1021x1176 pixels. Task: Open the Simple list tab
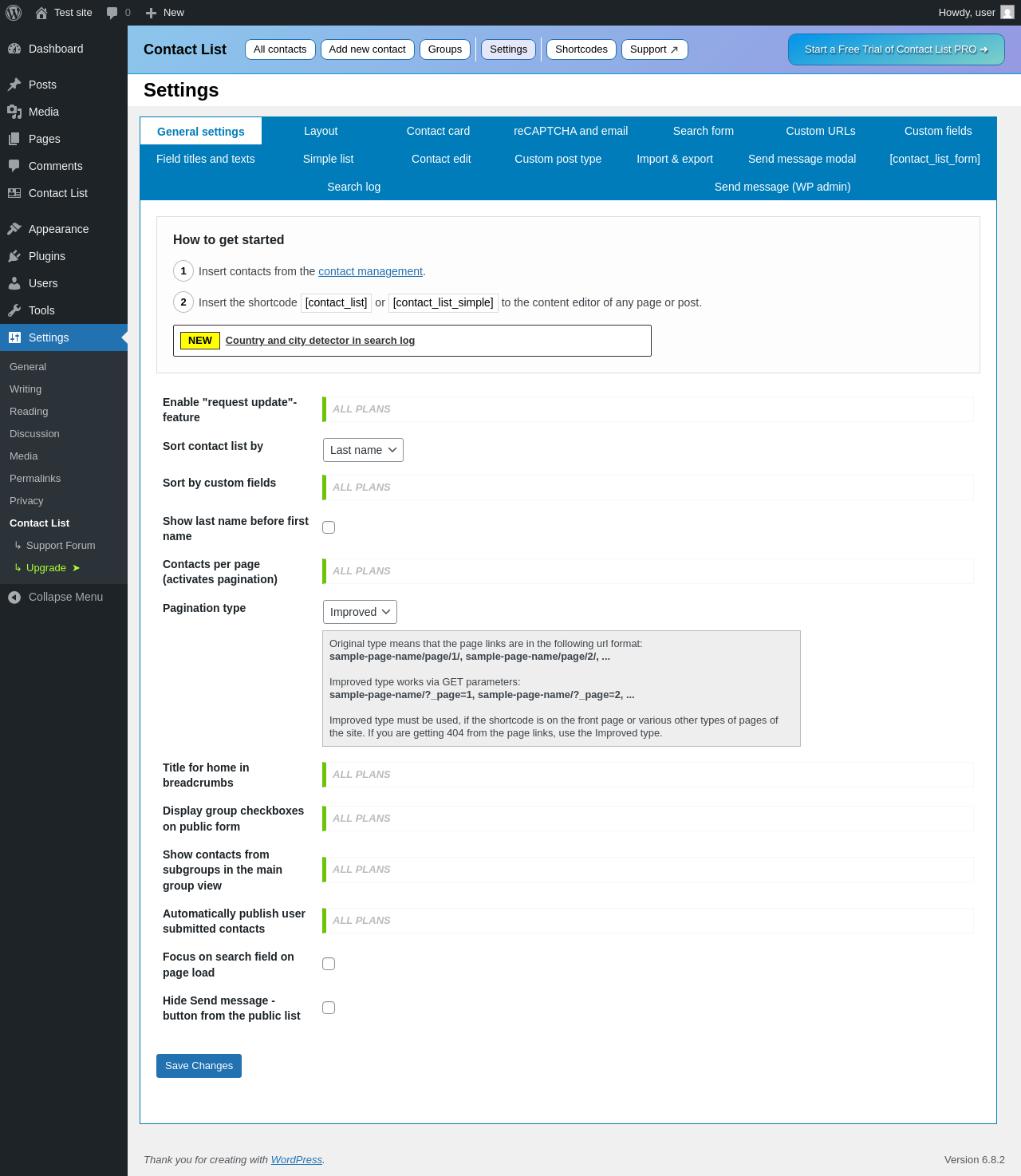328,159
